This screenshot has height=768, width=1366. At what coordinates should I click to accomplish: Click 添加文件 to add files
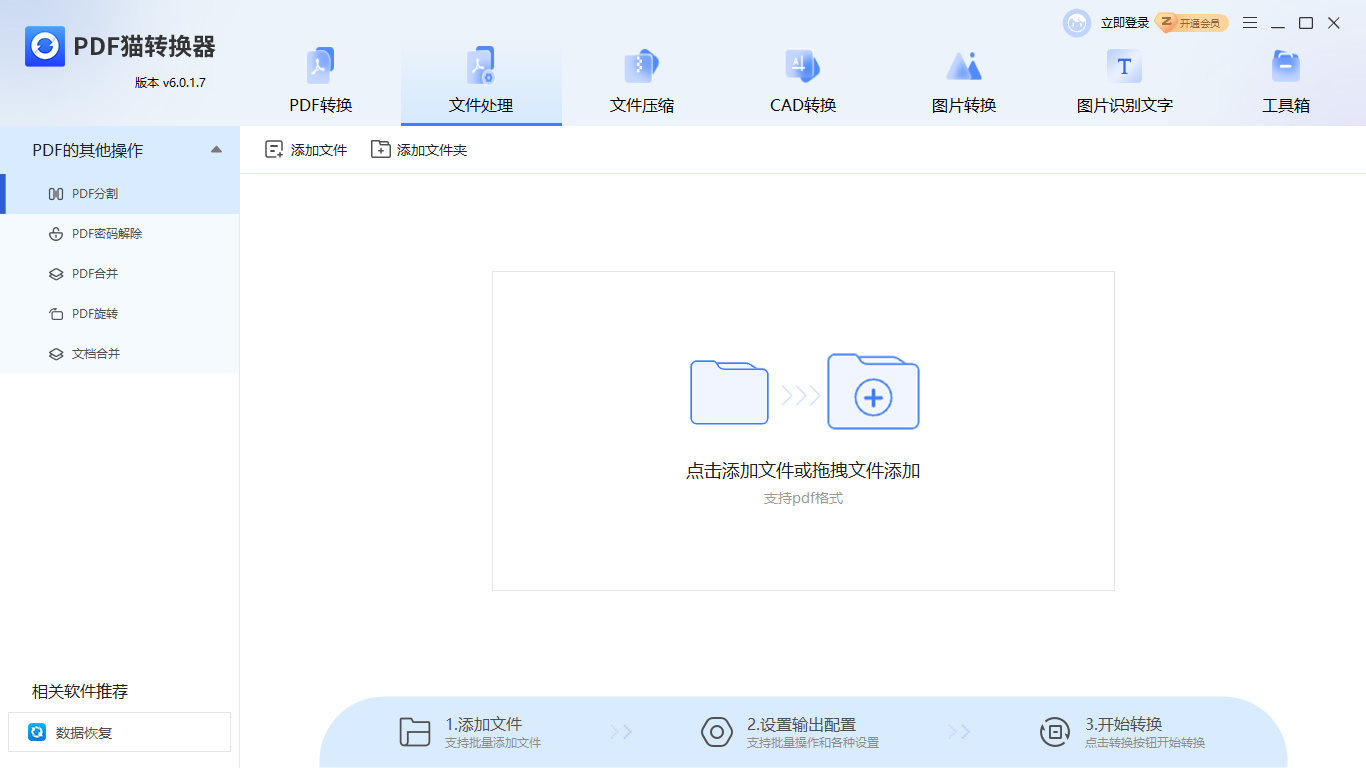coord(305,149)
